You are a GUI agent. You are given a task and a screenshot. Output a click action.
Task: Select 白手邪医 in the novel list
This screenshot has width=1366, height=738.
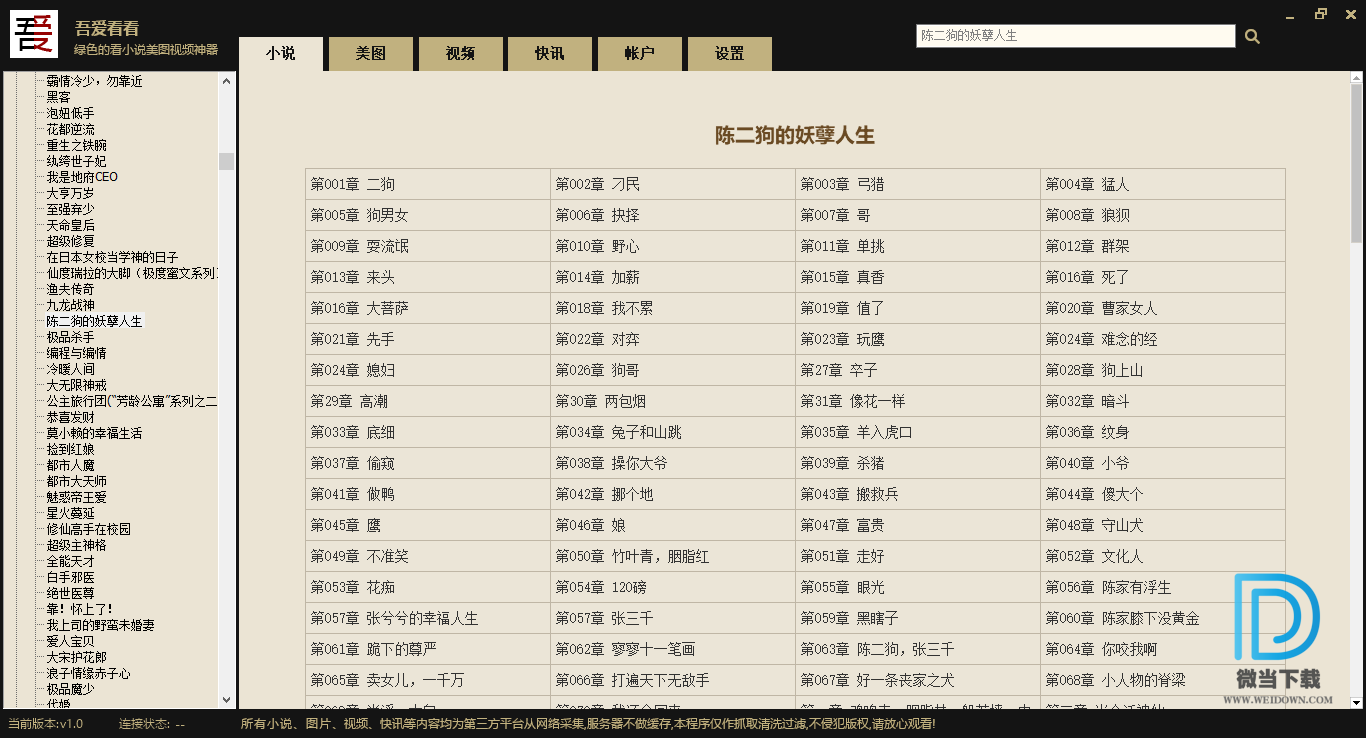coord(70,577)
